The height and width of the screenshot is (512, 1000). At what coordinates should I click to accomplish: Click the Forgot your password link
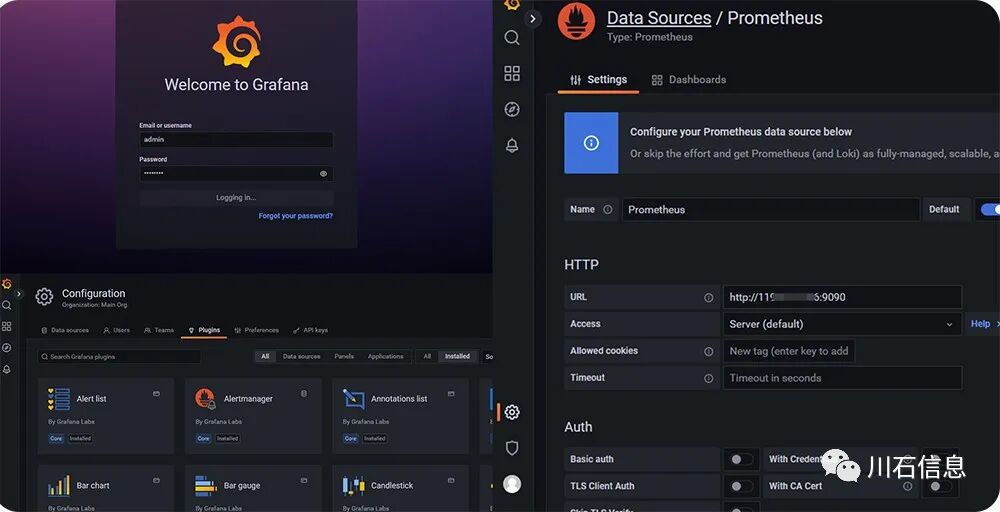[x=295, y=216]
